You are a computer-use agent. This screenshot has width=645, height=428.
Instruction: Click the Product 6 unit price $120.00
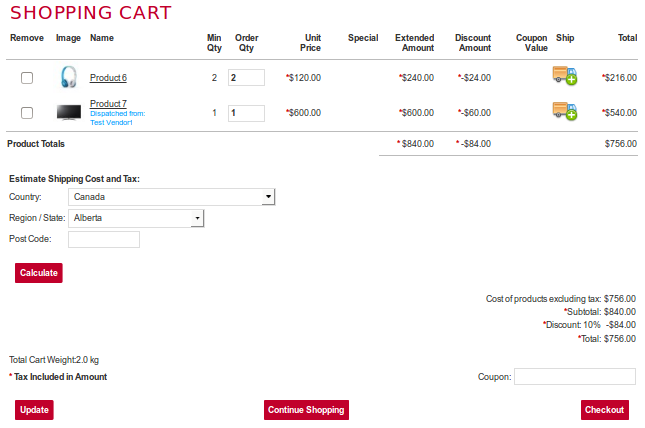click(304, 78)
